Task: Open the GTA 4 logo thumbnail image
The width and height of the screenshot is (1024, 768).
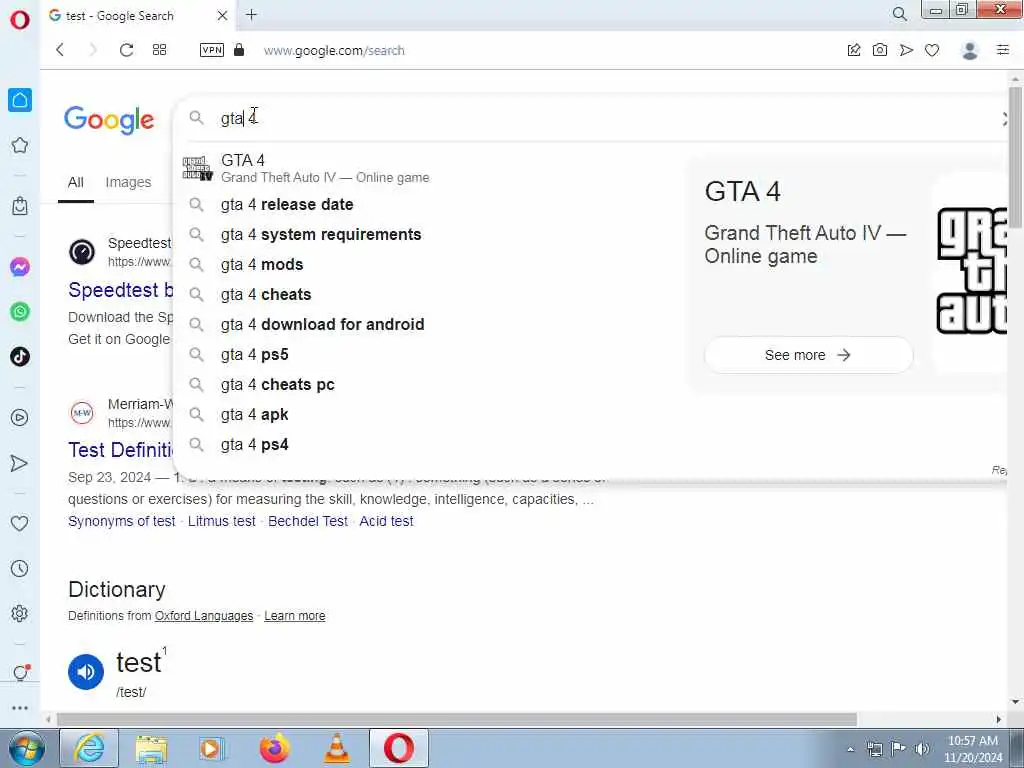Action: tap(972, 271)
